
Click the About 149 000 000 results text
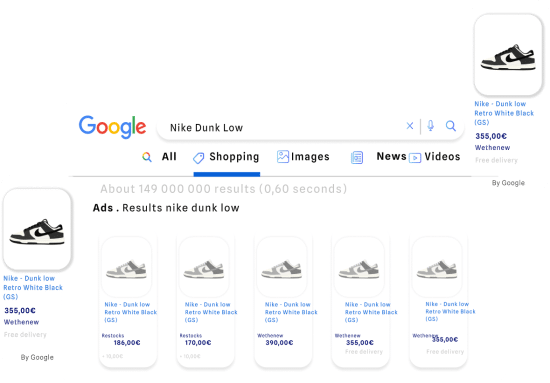click(x=223, y=189)
